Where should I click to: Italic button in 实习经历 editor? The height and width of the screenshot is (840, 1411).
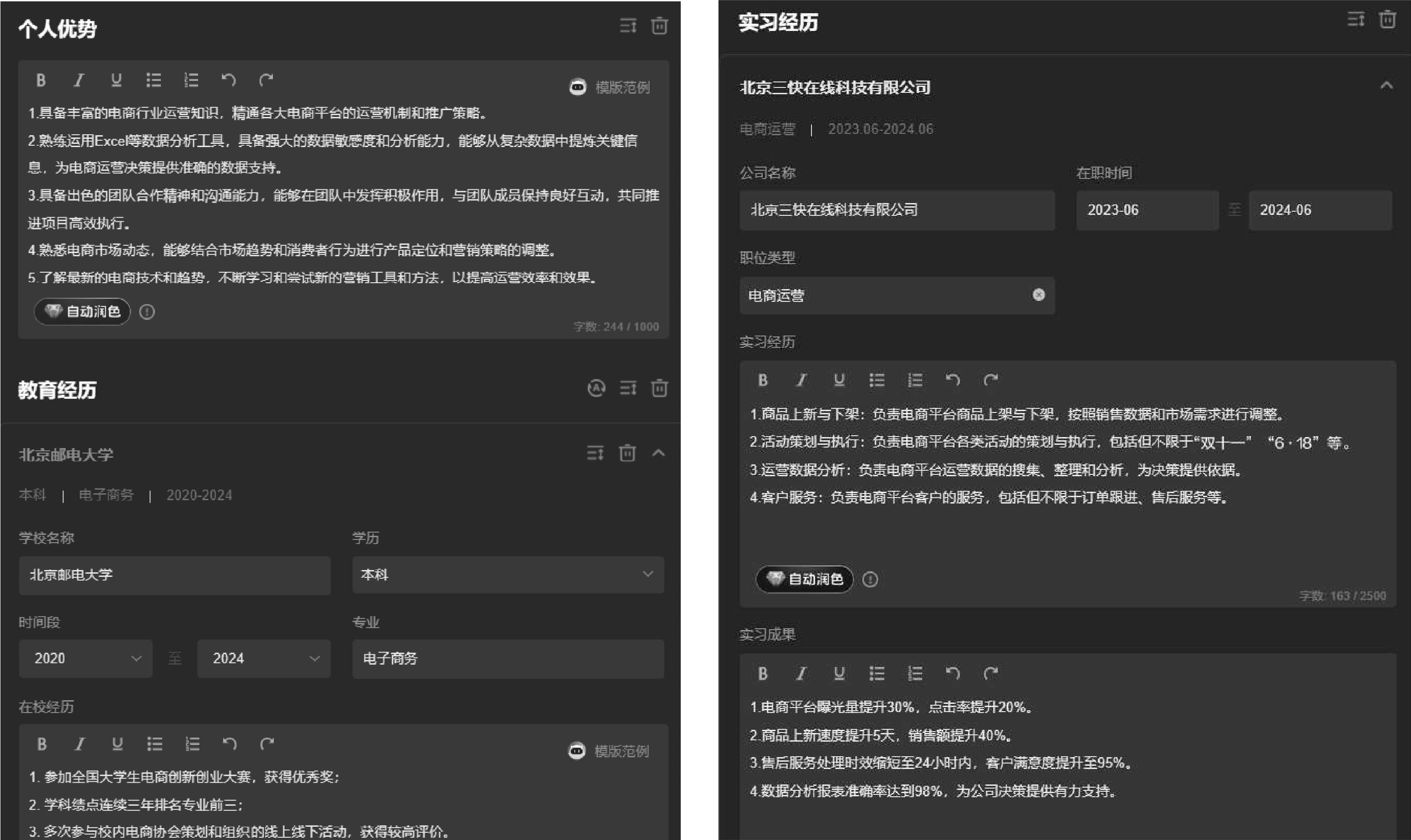click(x=801, y=380)
